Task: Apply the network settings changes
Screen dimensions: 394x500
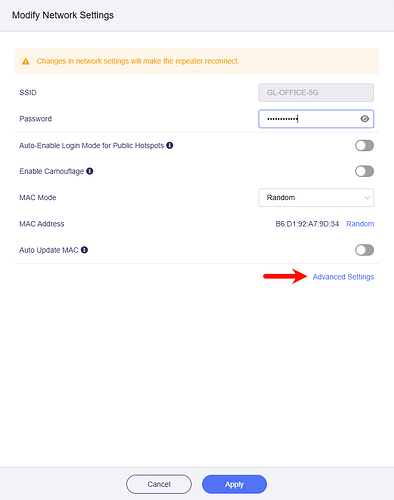Action: [x=234, y=484]
